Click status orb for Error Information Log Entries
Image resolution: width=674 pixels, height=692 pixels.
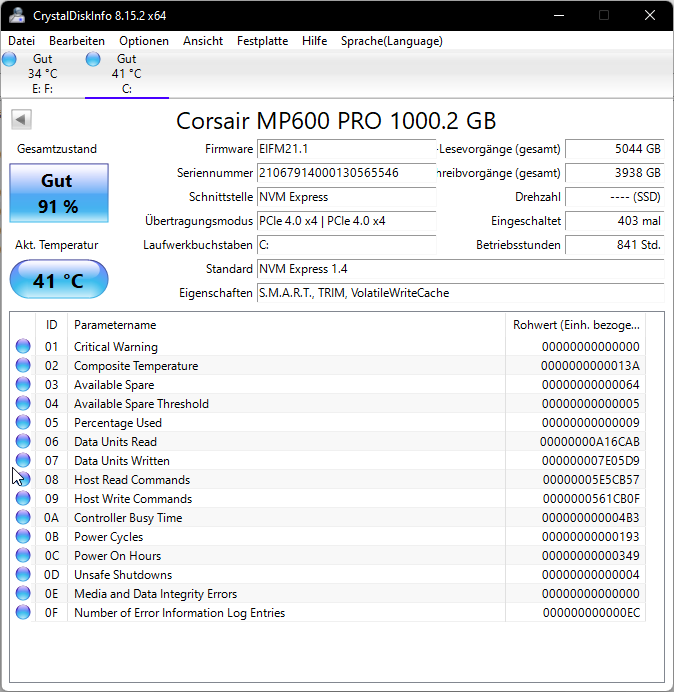tap(23, 612)
